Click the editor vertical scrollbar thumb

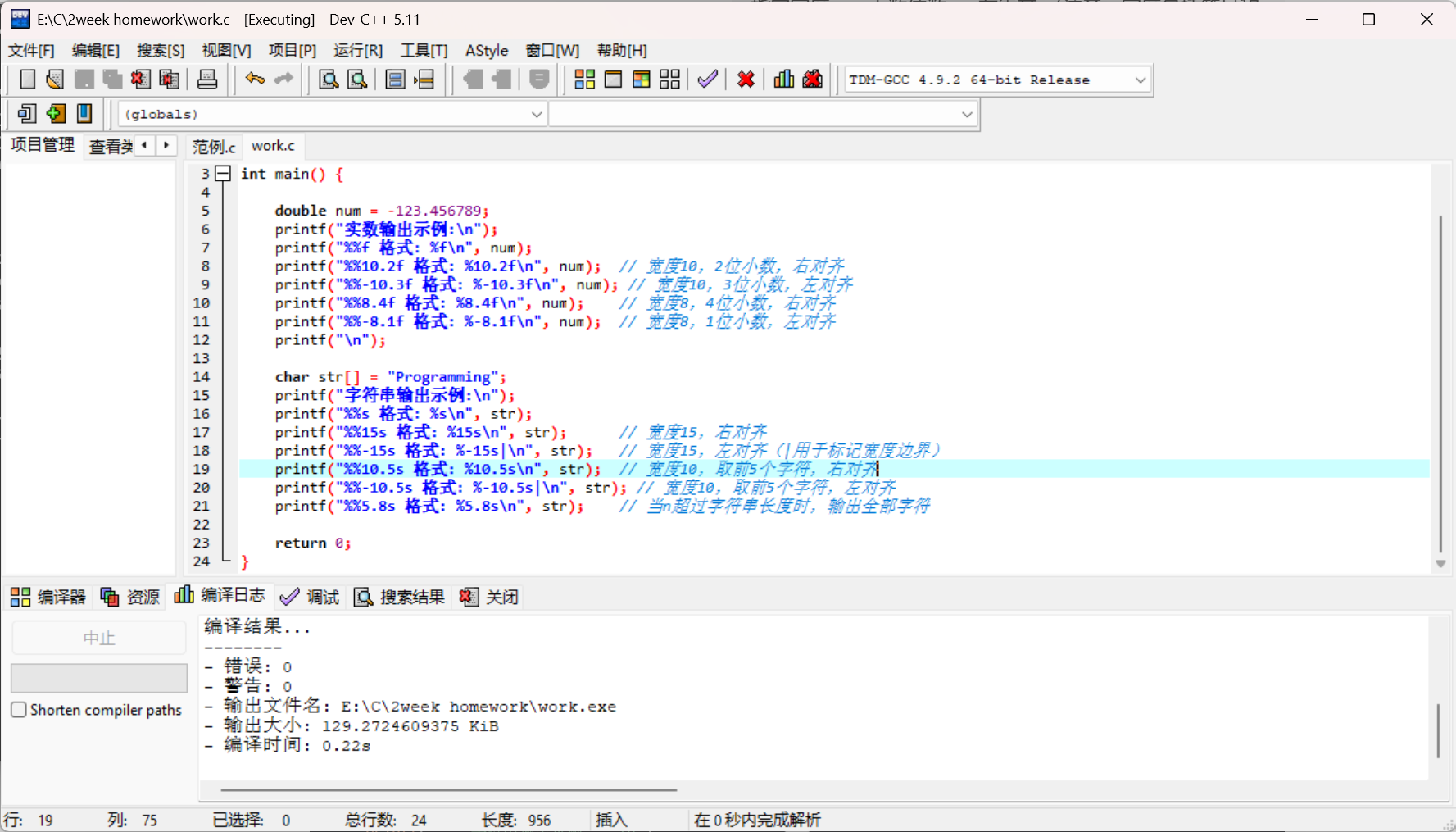(x=1440, y=384)
